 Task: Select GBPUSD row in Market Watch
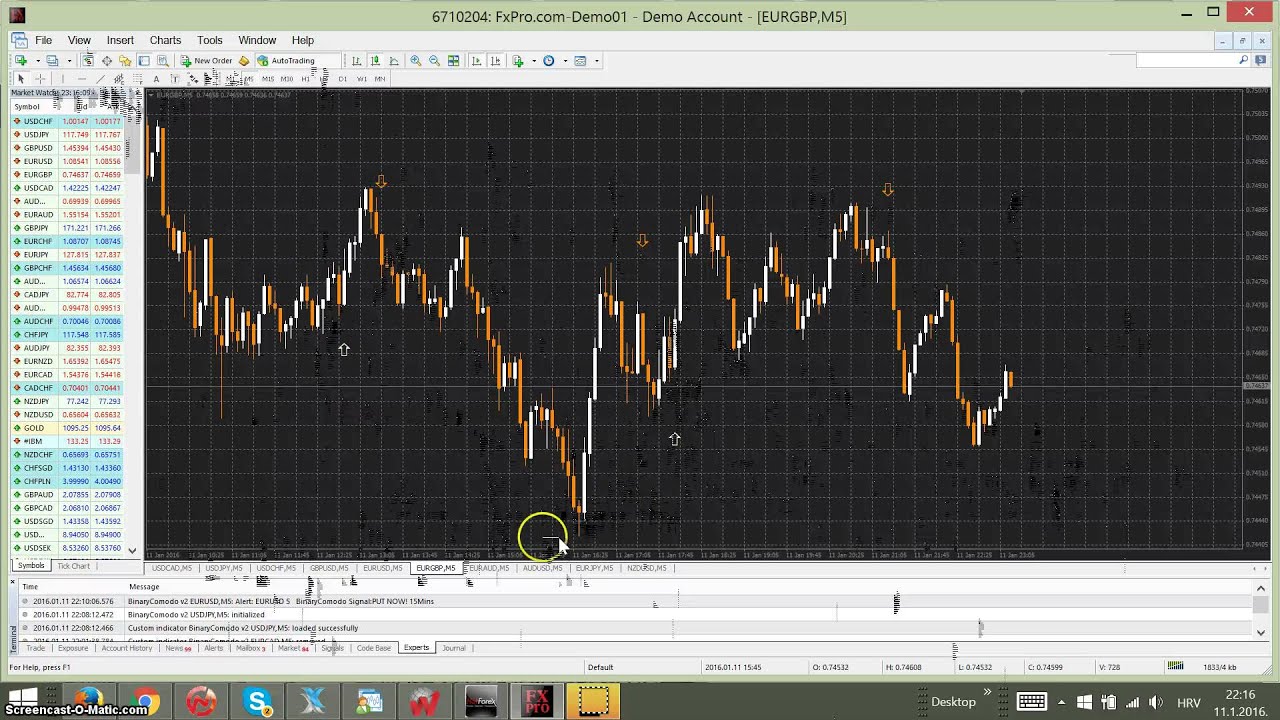coord(67,148)
